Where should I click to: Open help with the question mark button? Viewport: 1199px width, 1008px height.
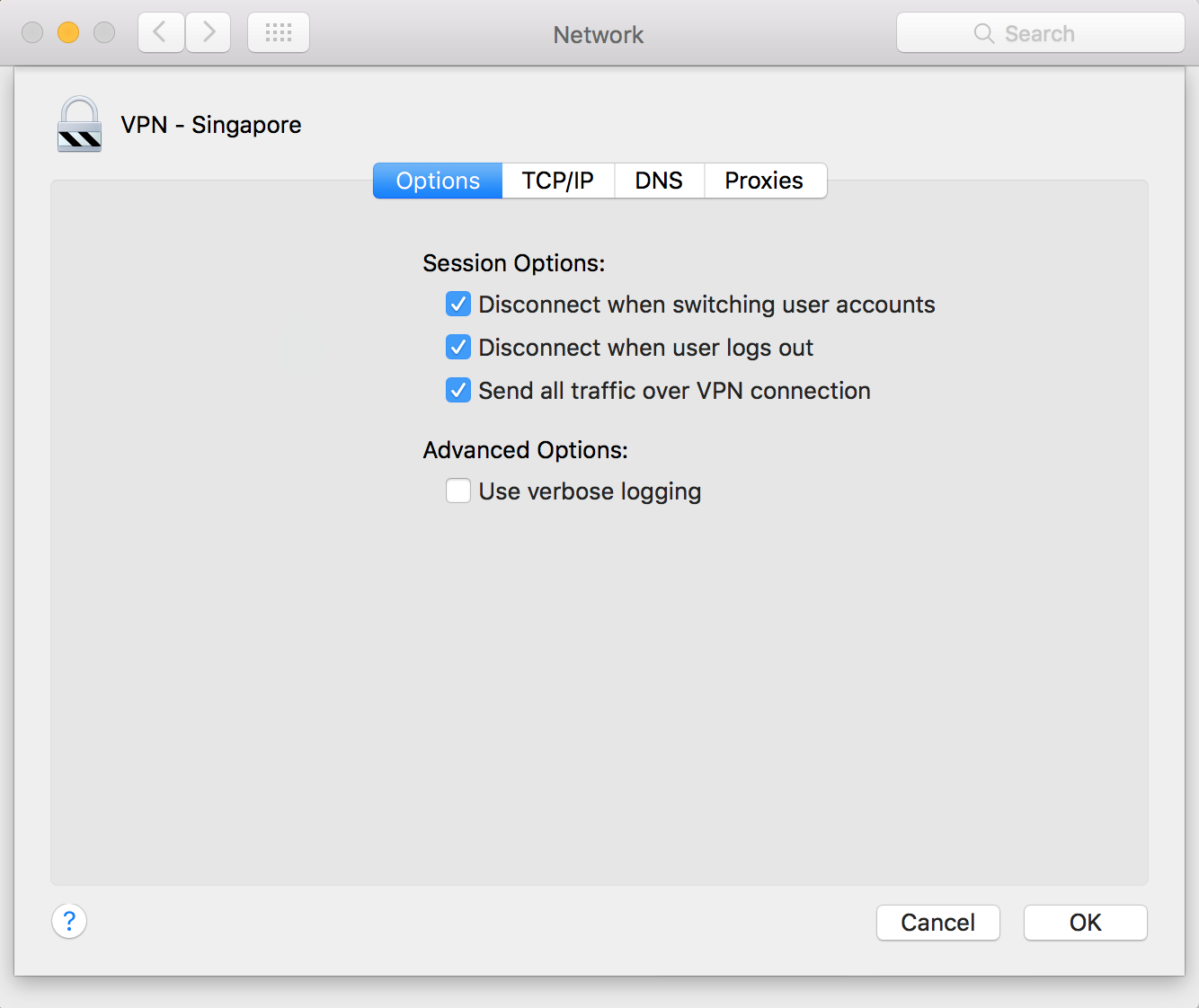(x=69, y=921)
